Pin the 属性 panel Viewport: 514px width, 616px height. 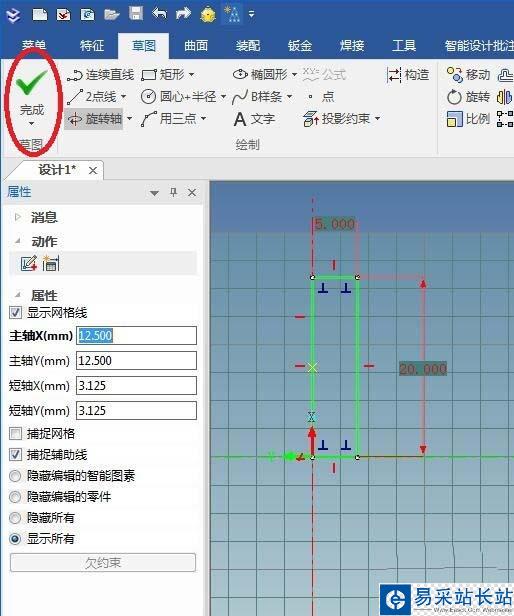point(173,192)
